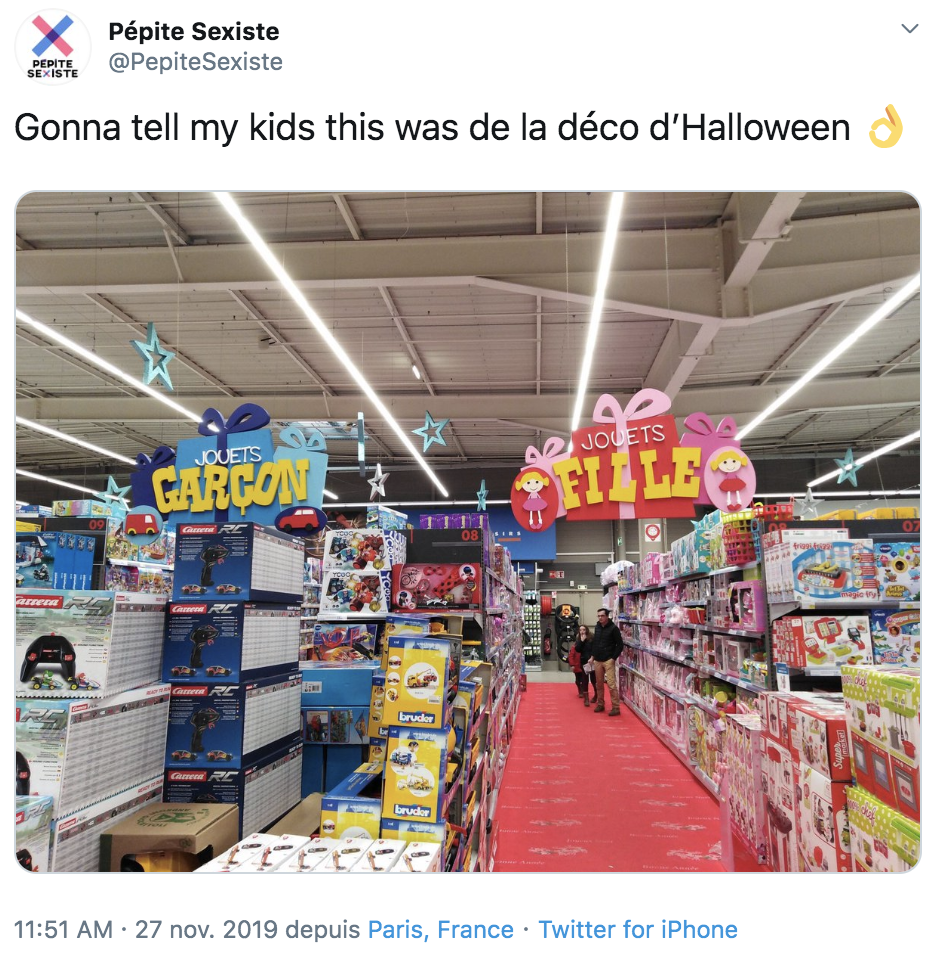Click the shoppers standing in the red aisle

pyautogui.click(x=596, y=661)
